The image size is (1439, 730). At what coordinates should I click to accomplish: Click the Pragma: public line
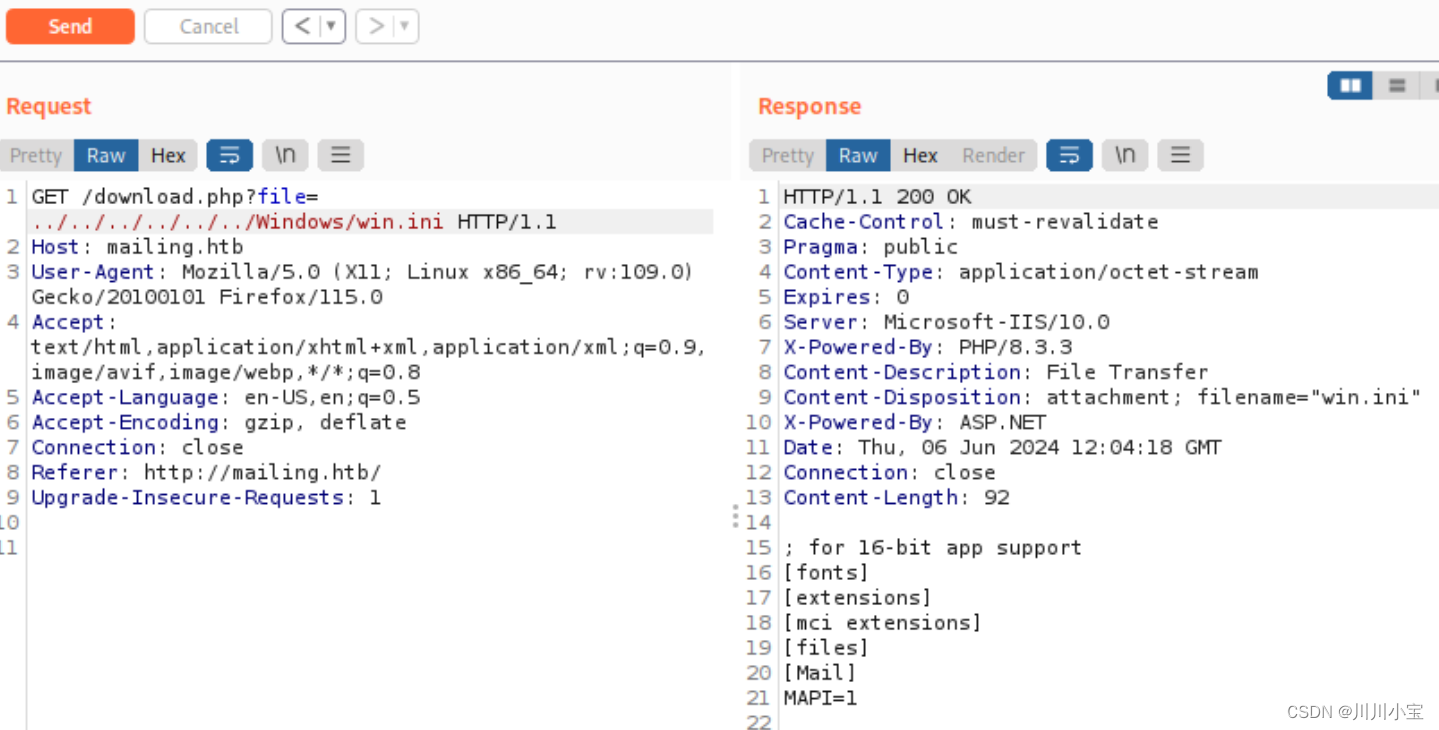870,247
